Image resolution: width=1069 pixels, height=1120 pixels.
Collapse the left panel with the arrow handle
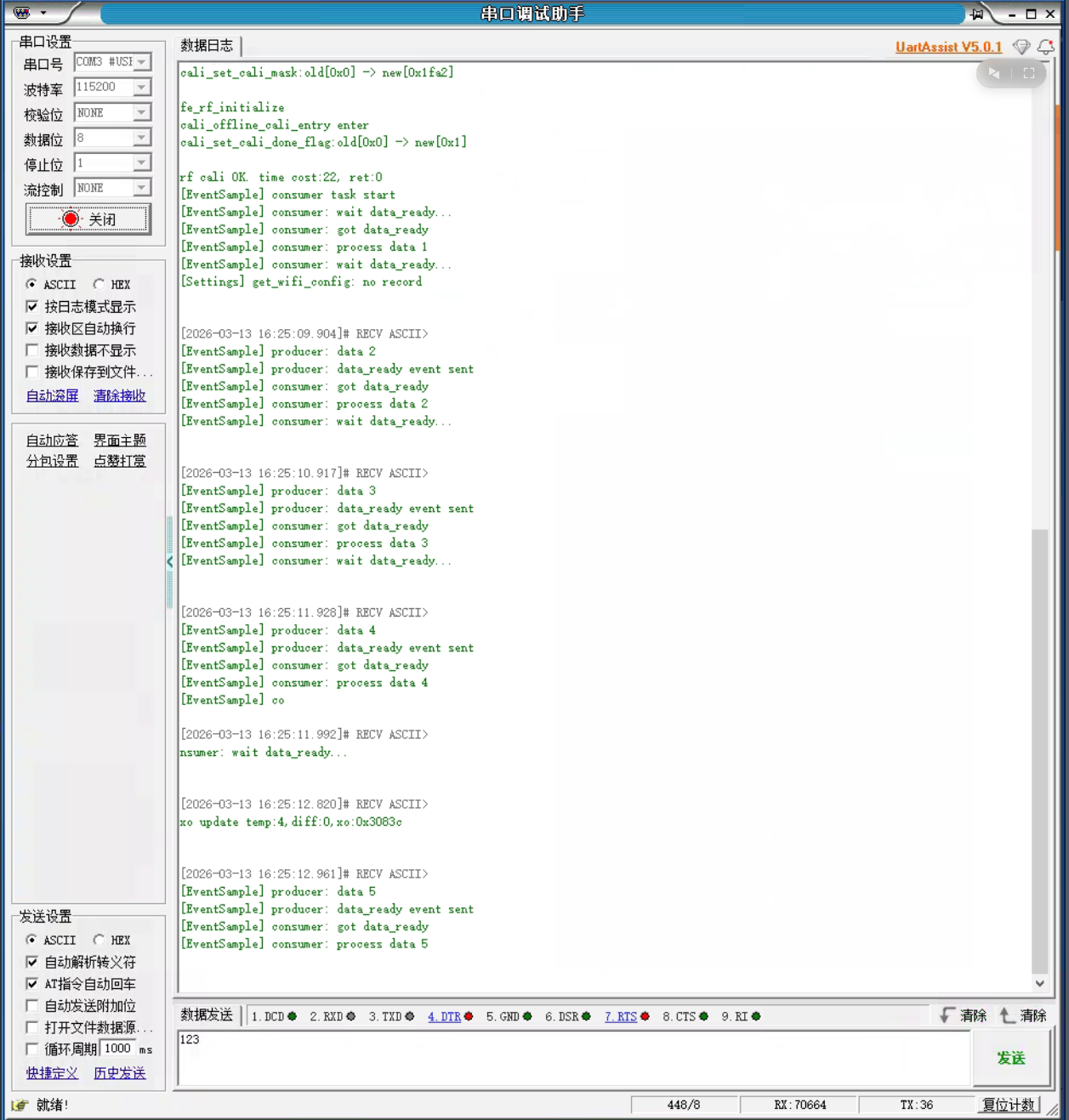point(170,561)
